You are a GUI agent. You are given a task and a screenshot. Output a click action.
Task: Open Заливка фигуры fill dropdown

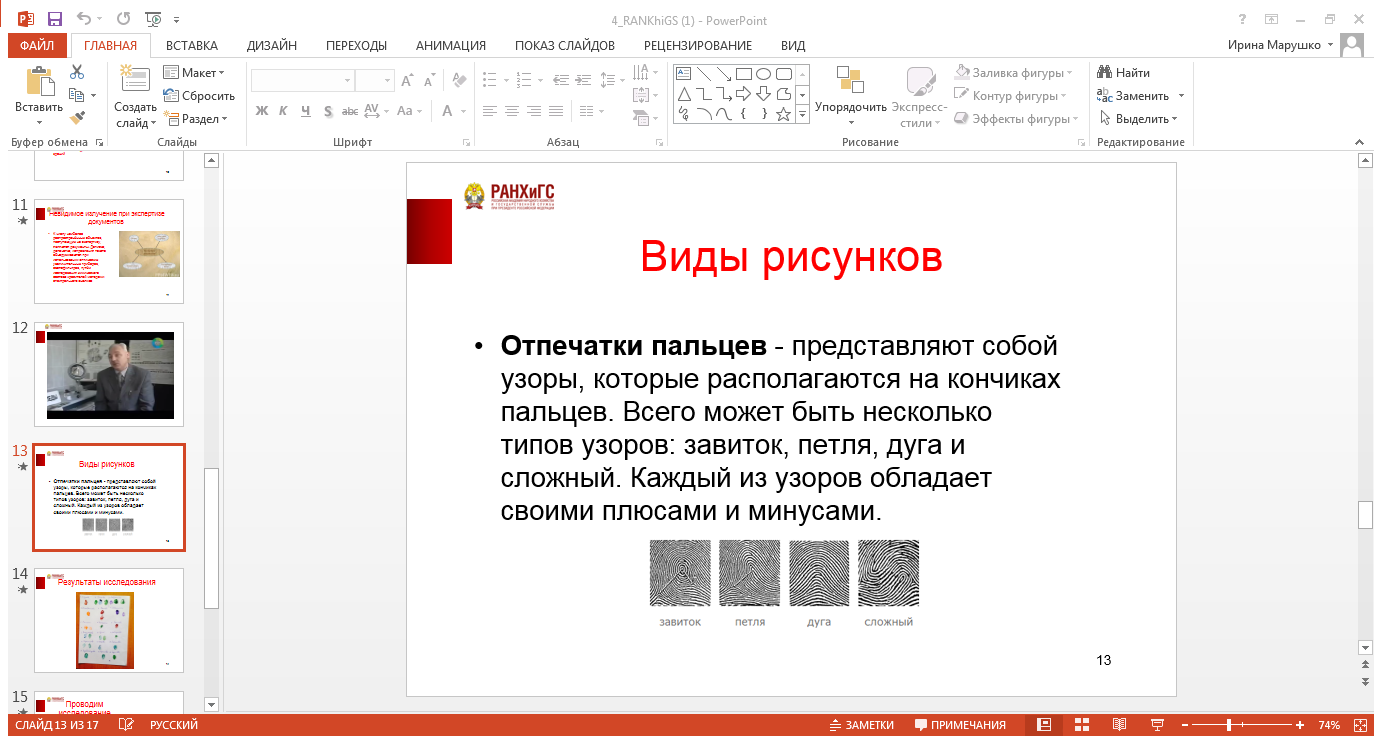point(1013,73)
